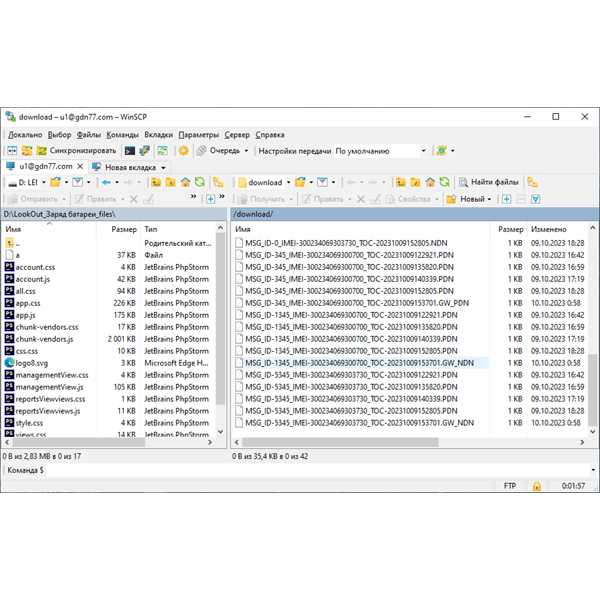Close the u1@gdn77.com session tab
Image resolution: width=600 pixels, height=600 pixels.
[80, 166]
